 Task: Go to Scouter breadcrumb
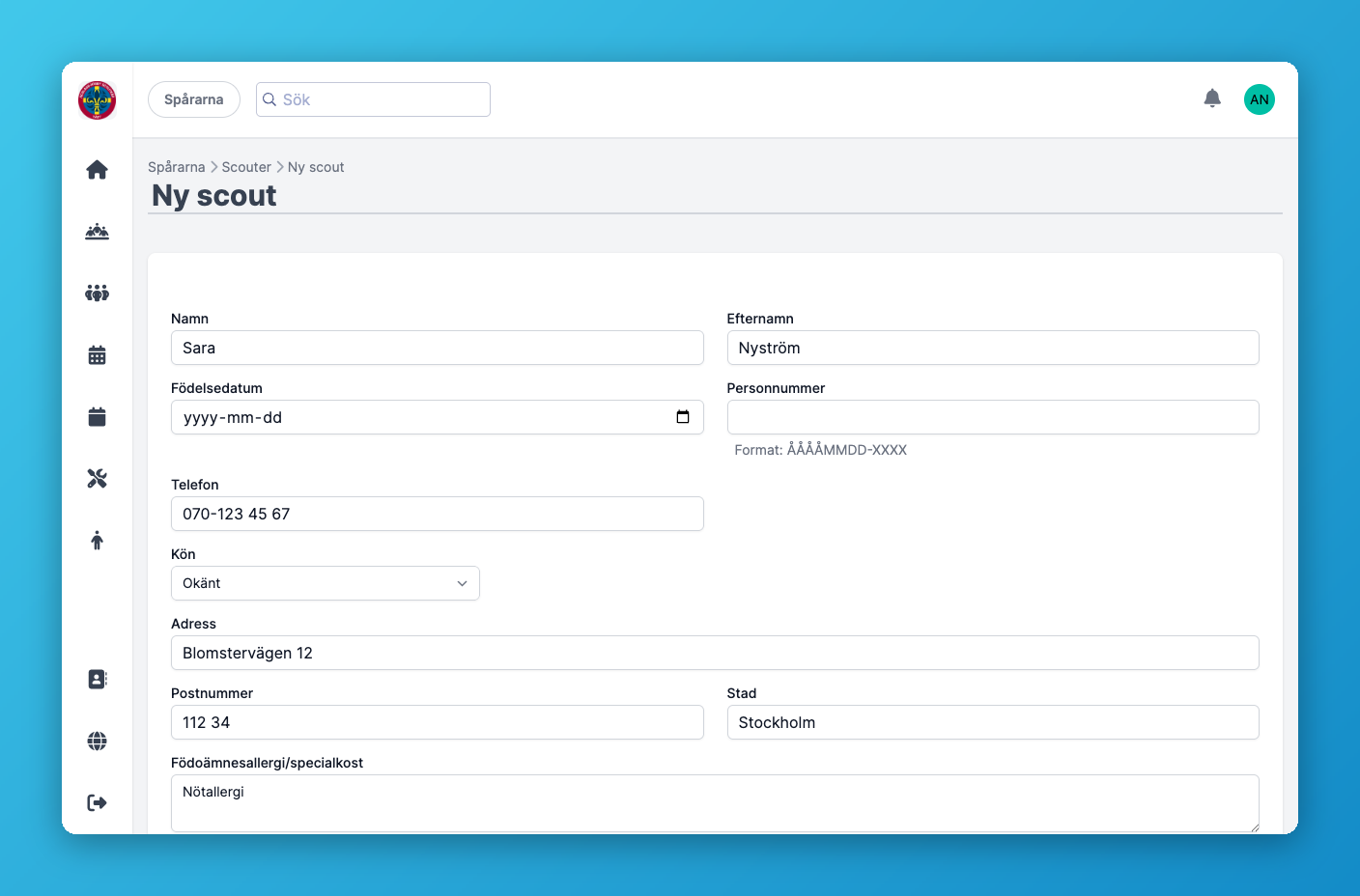(x=246, y=167)
